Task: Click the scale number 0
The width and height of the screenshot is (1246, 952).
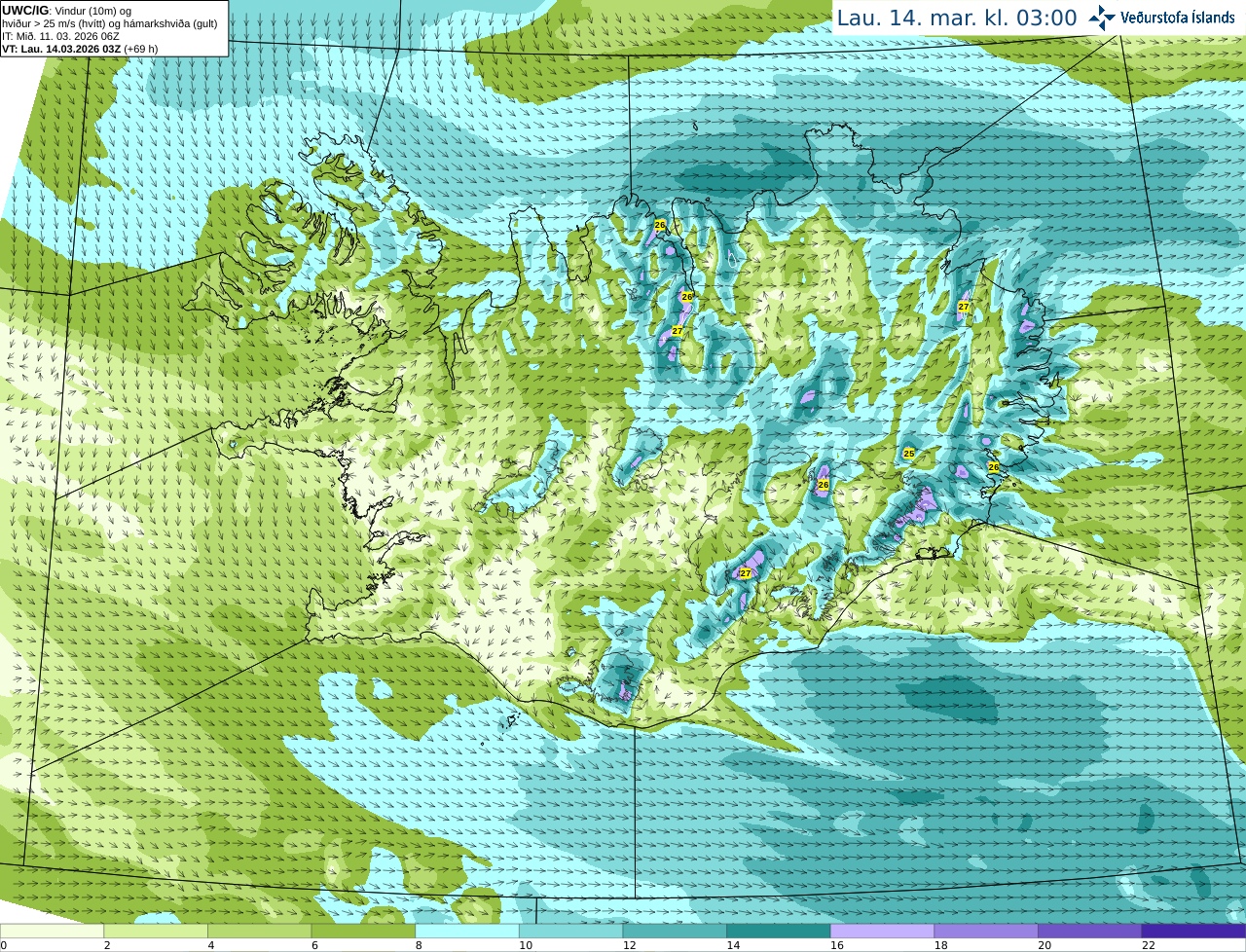Action: 4,945
